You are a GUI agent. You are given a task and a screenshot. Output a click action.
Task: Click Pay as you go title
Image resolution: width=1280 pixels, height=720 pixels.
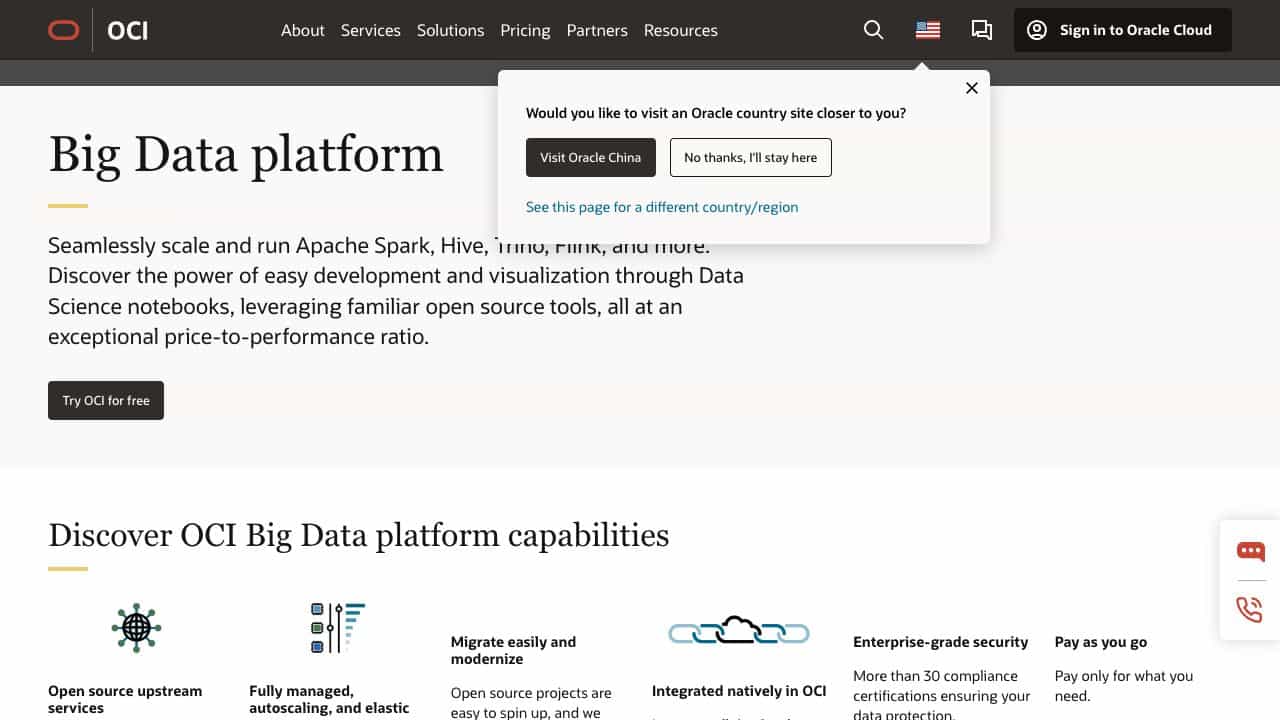click(x=1101, y=642)
